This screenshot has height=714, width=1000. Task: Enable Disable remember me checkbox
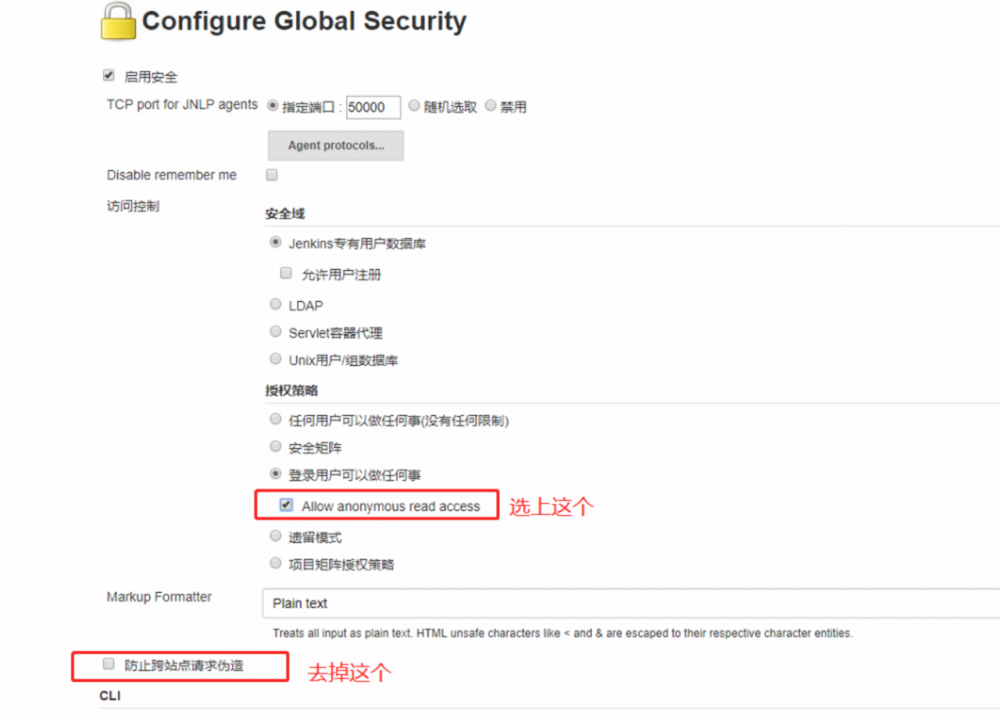click(x=272, y=175)
